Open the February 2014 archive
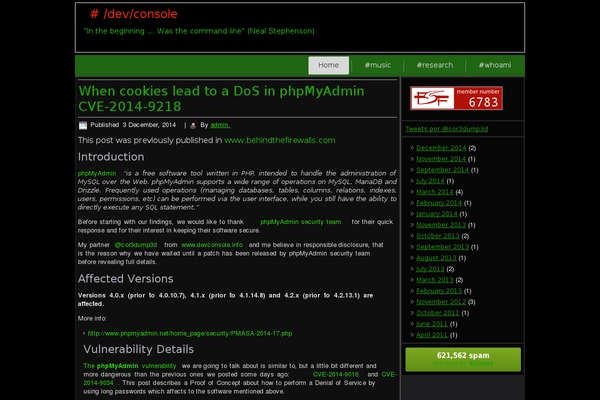The image size is (600, 400). pyautogui.click(x=439, y=203)
